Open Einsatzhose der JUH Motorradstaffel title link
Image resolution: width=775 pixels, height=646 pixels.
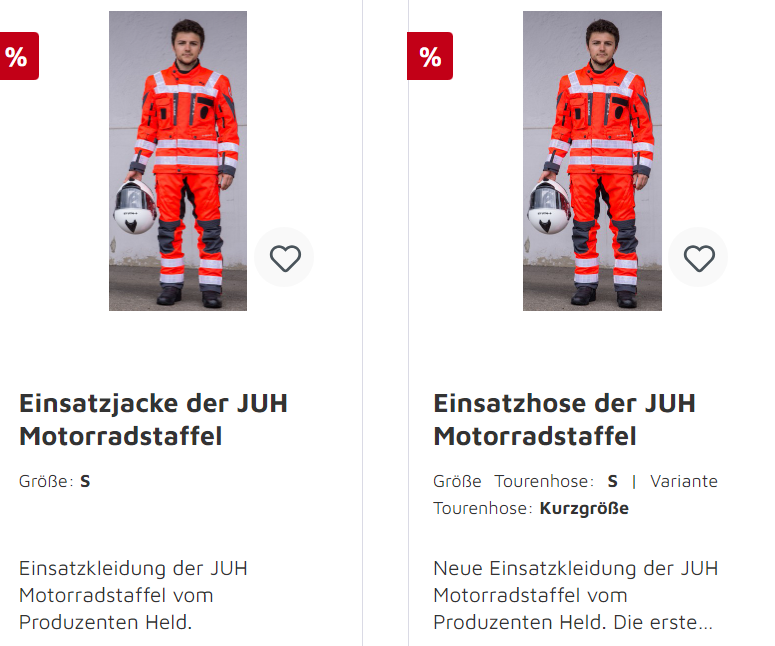[x=564, y=420]
